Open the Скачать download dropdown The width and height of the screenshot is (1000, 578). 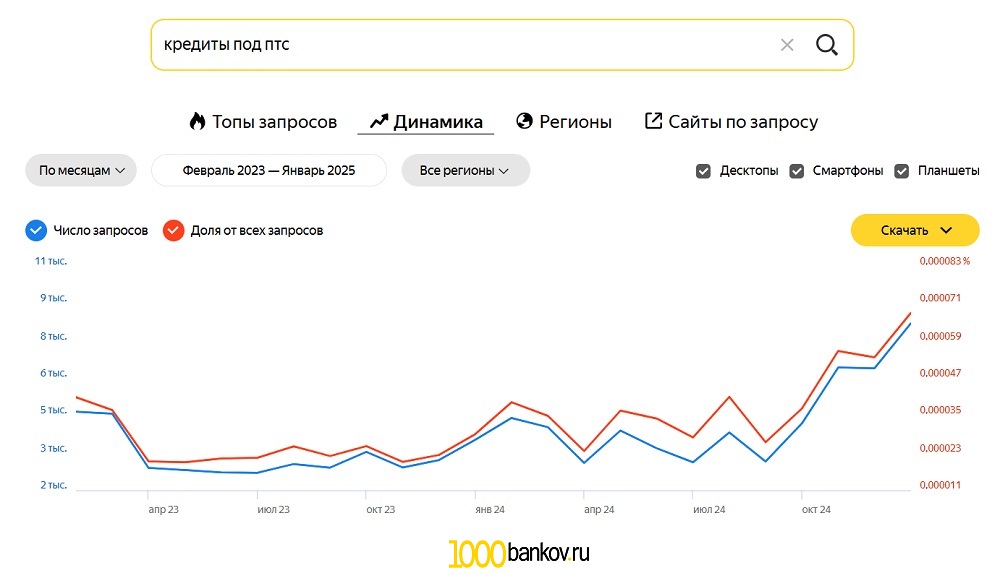pos(914,230)
